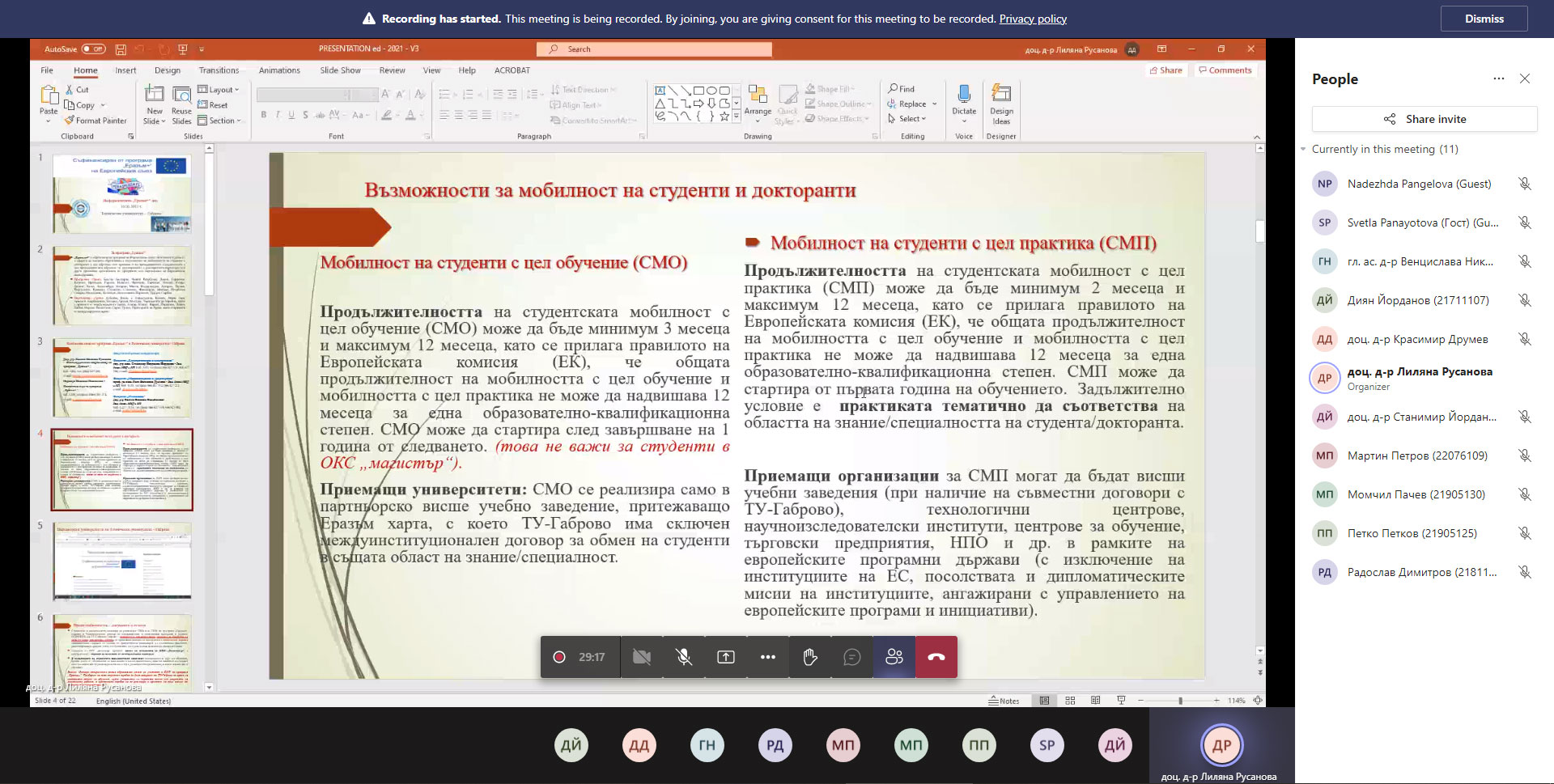Open the Layout dropdown in Slides group

coord(219,90)
